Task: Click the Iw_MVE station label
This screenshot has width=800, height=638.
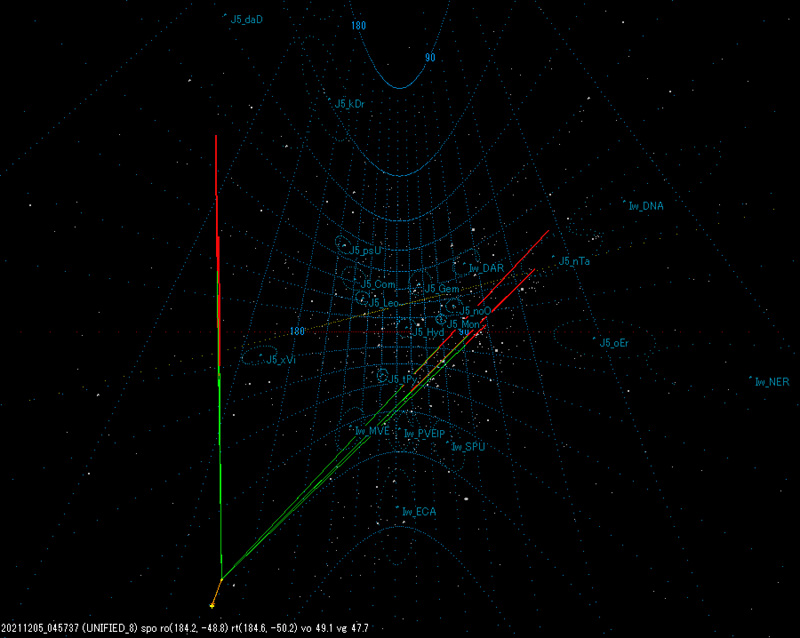Action: tap(370, 432)
